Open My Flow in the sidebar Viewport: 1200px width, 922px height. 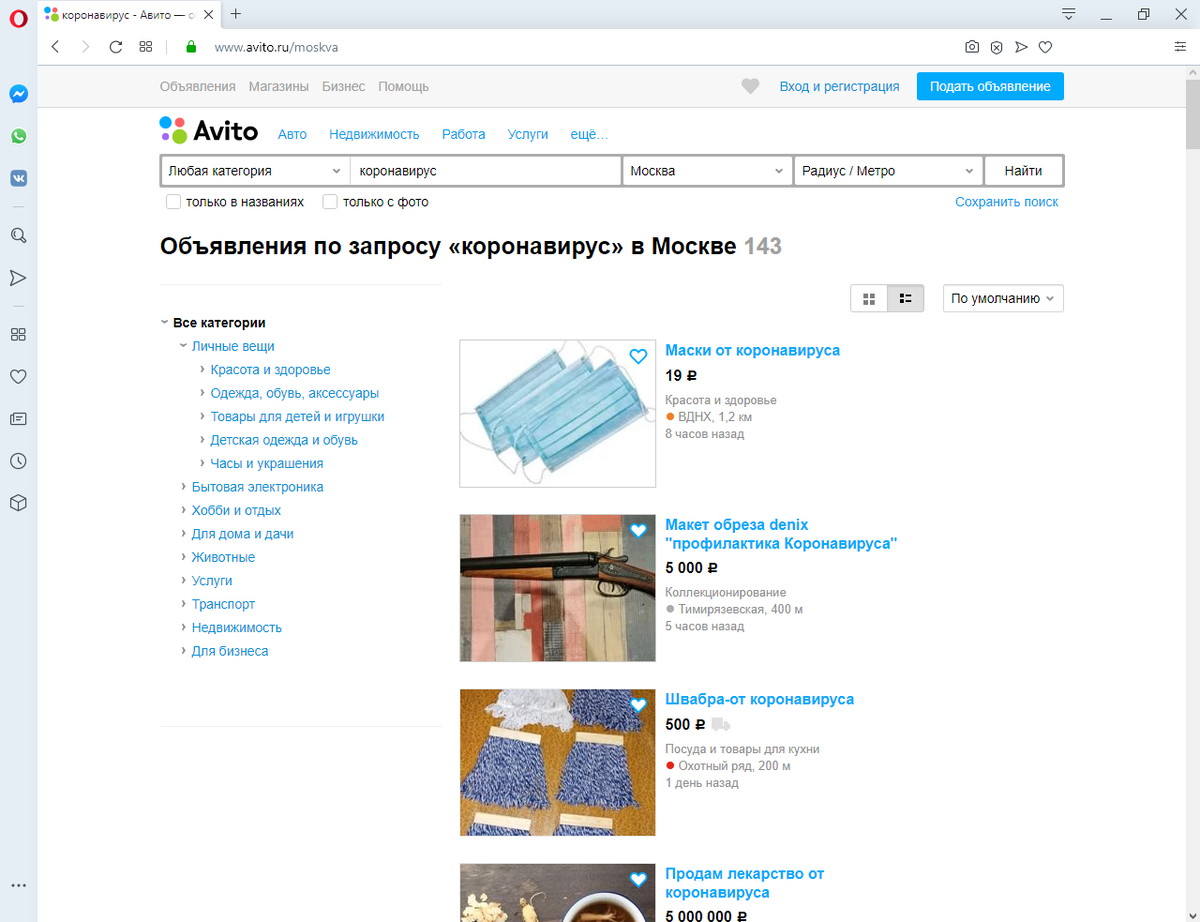18,277
